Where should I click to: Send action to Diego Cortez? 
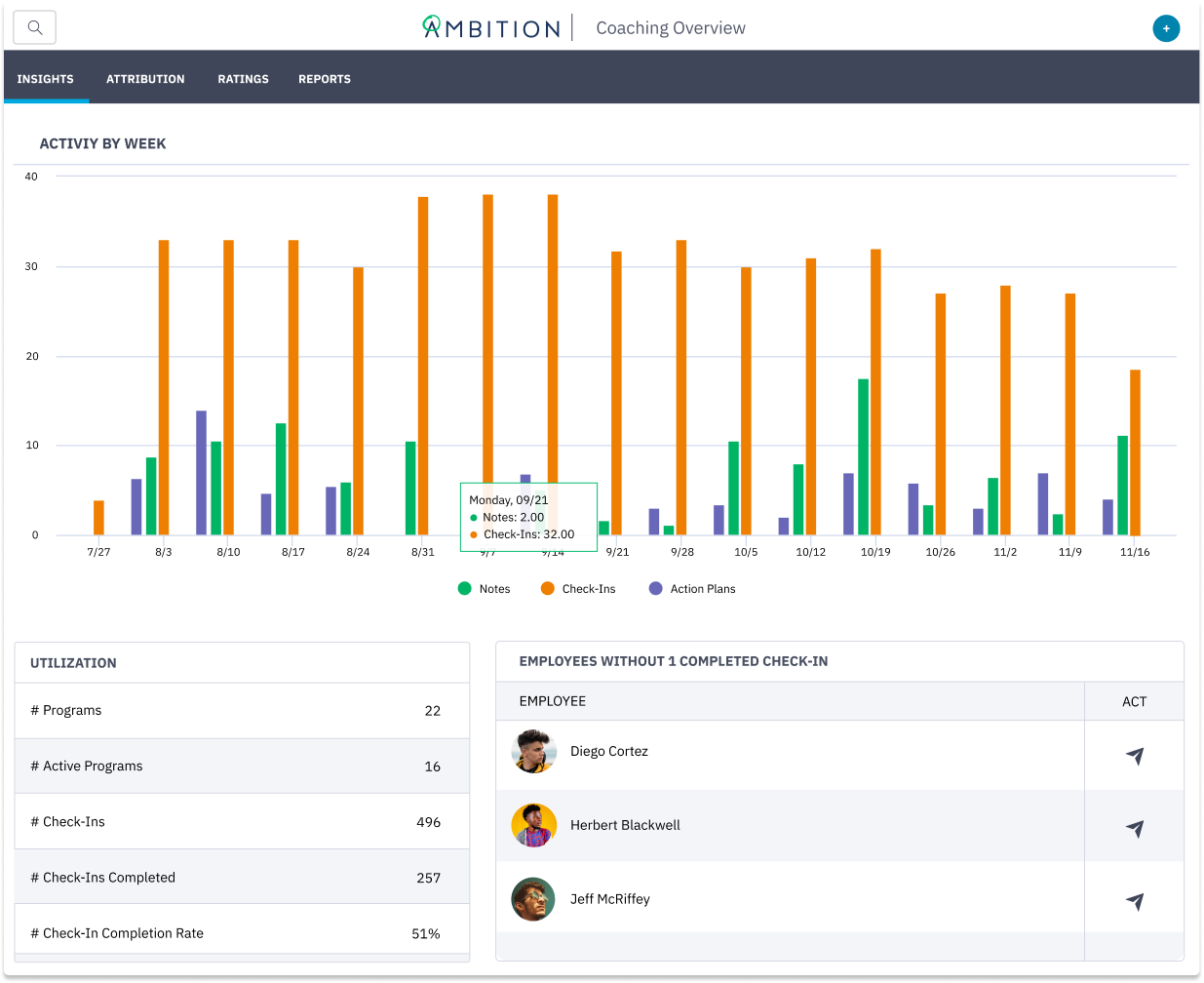[x=1134, y=756]
